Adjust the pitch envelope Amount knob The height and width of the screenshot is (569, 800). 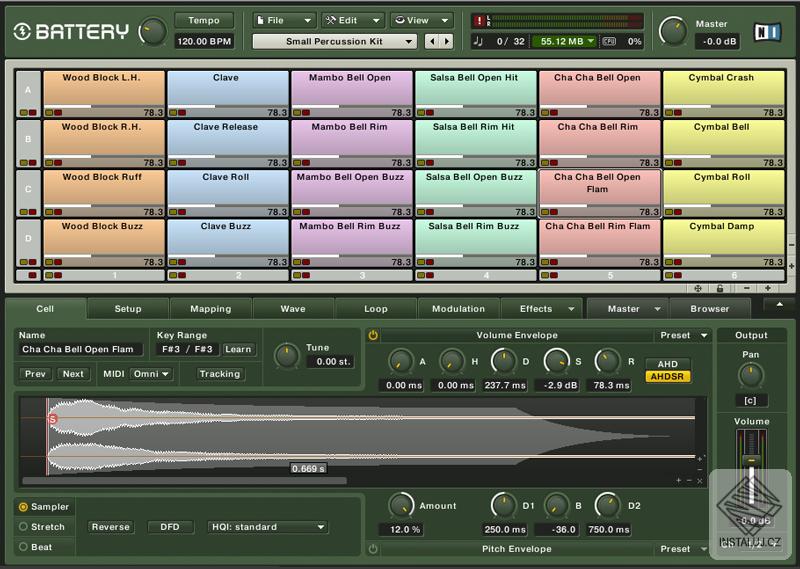pyautogui.click(x=401, y=505)
